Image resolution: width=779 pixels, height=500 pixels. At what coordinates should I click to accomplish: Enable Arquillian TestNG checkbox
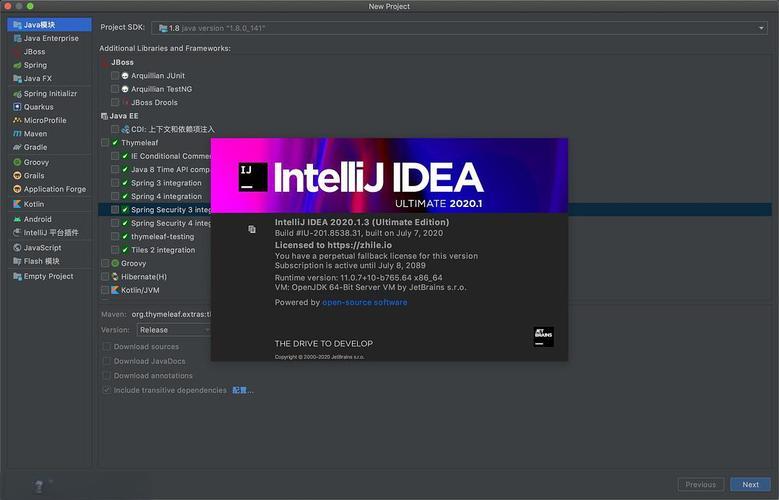pos(115,89)
